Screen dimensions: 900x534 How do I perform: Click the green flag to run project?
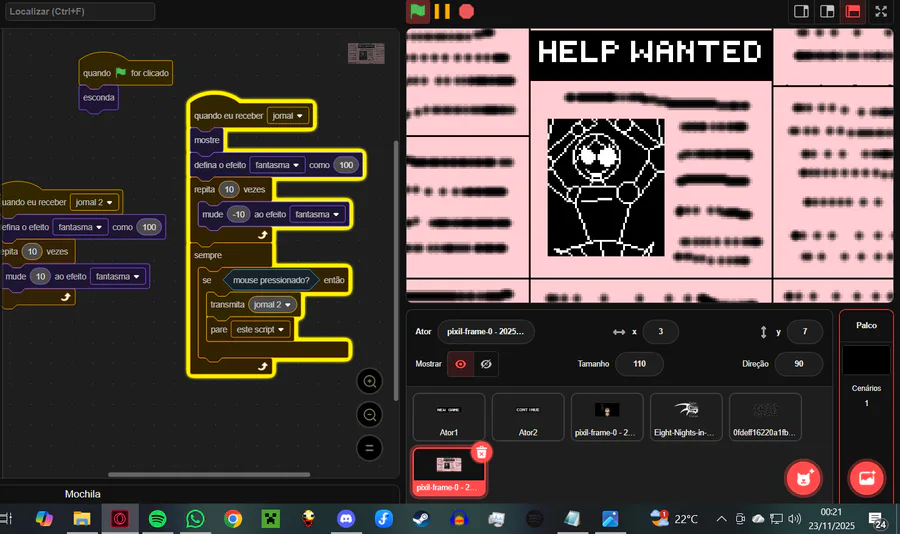pos(418,11)
